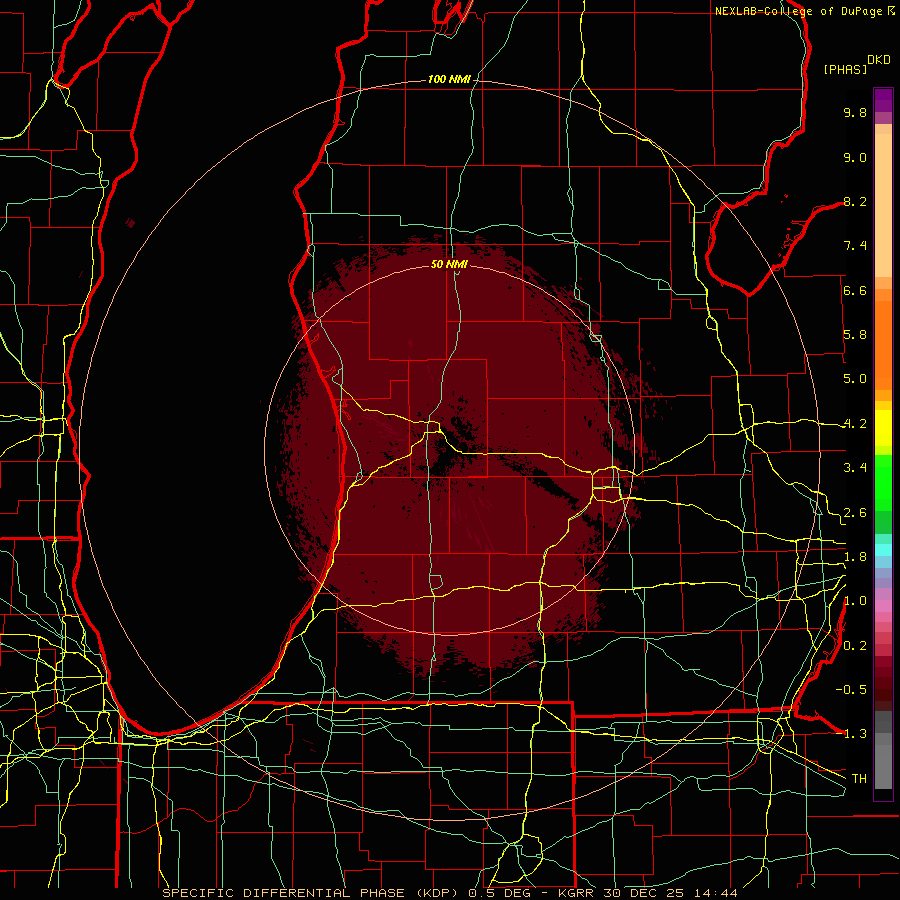Click the 4.2 value on the legend
The width and height of the screenshot is (900, 900).
pos(855,424)
